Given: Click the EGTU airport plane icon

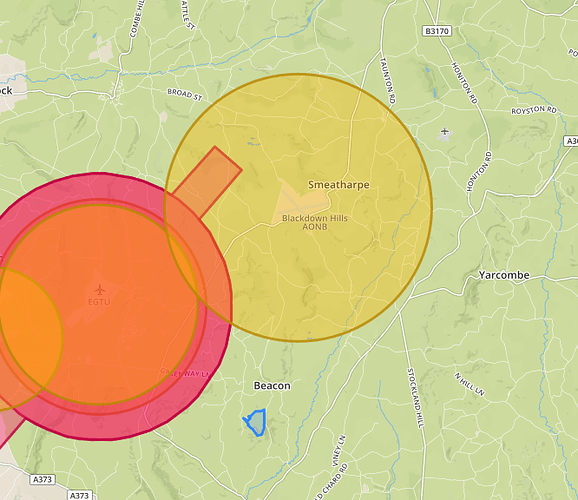Looking at the screenshot, I should click(100, 290).
